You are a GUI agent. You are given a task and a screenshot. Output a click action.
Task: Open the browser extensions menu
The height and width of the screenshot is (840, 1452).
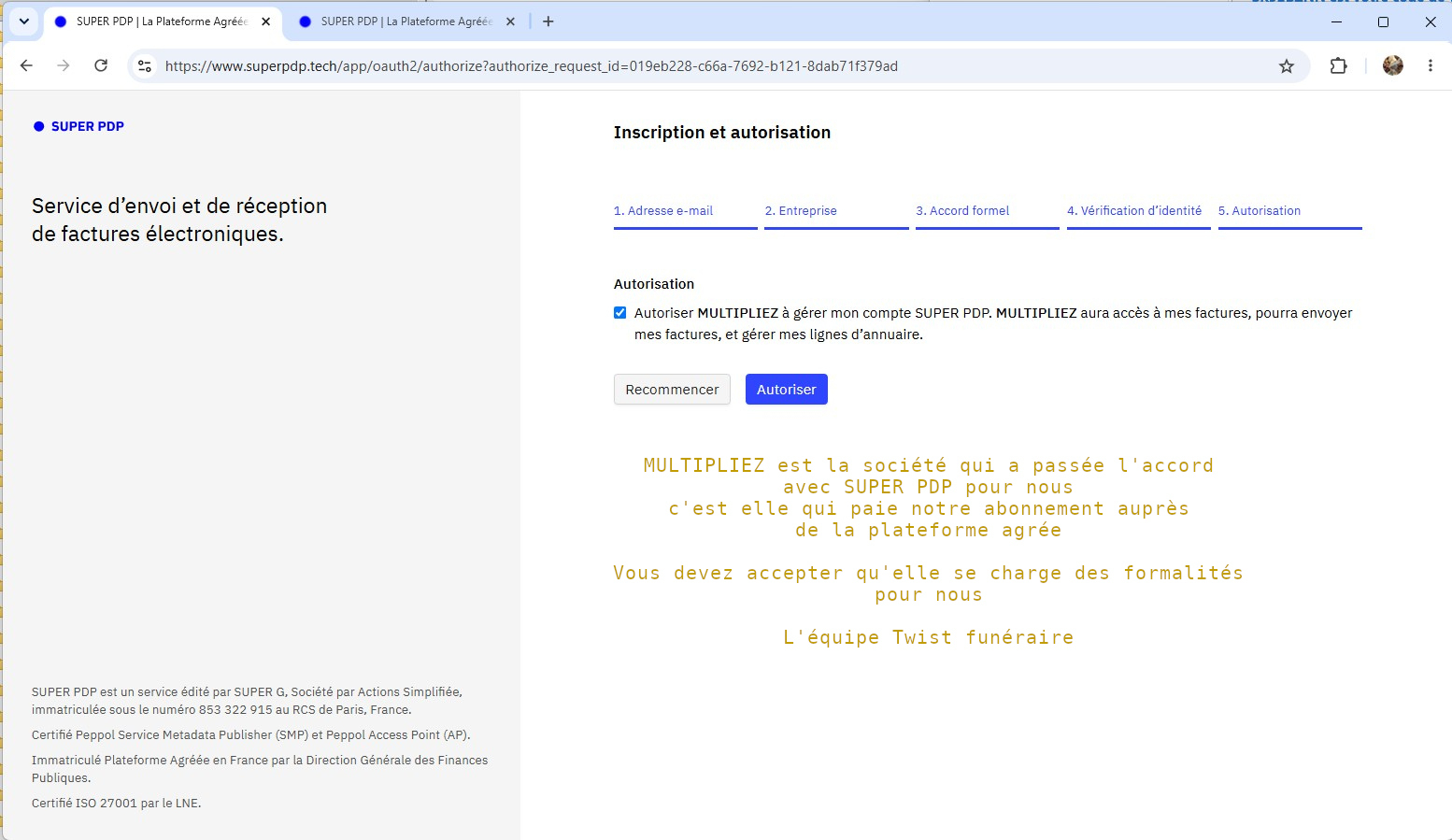1338,65
